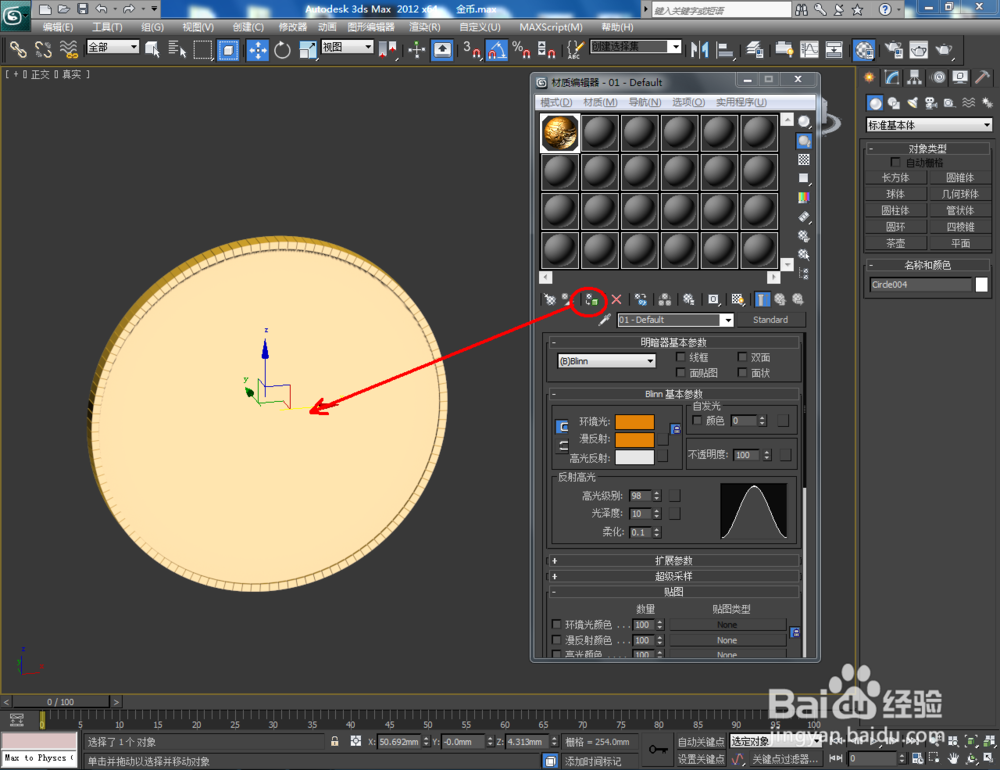Select the Geometry category sphere icon
The width and height of the screenshot is (1000, 770).
tap(875, 103)
